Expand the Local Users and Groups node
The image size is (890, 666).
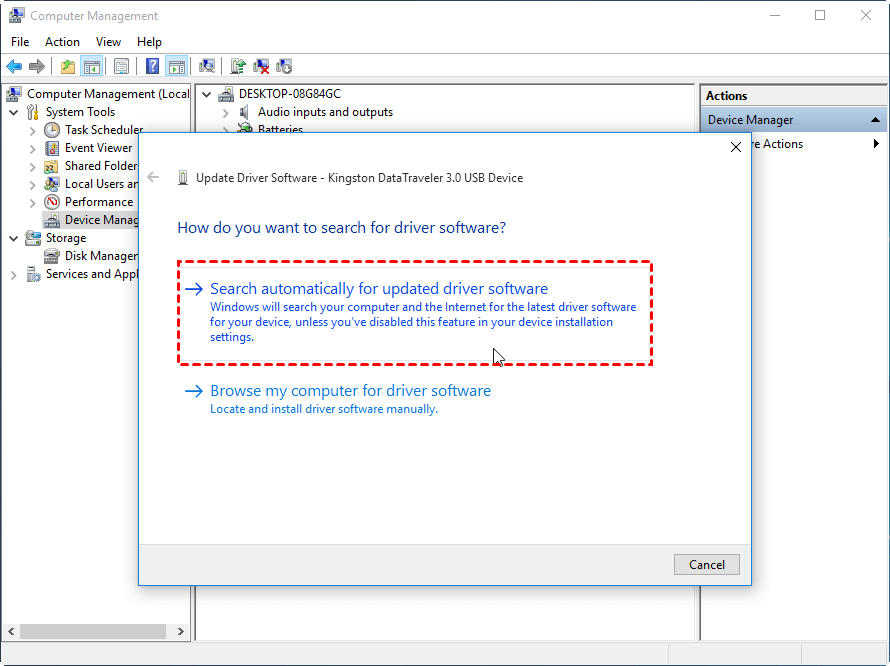pos(32,185)
